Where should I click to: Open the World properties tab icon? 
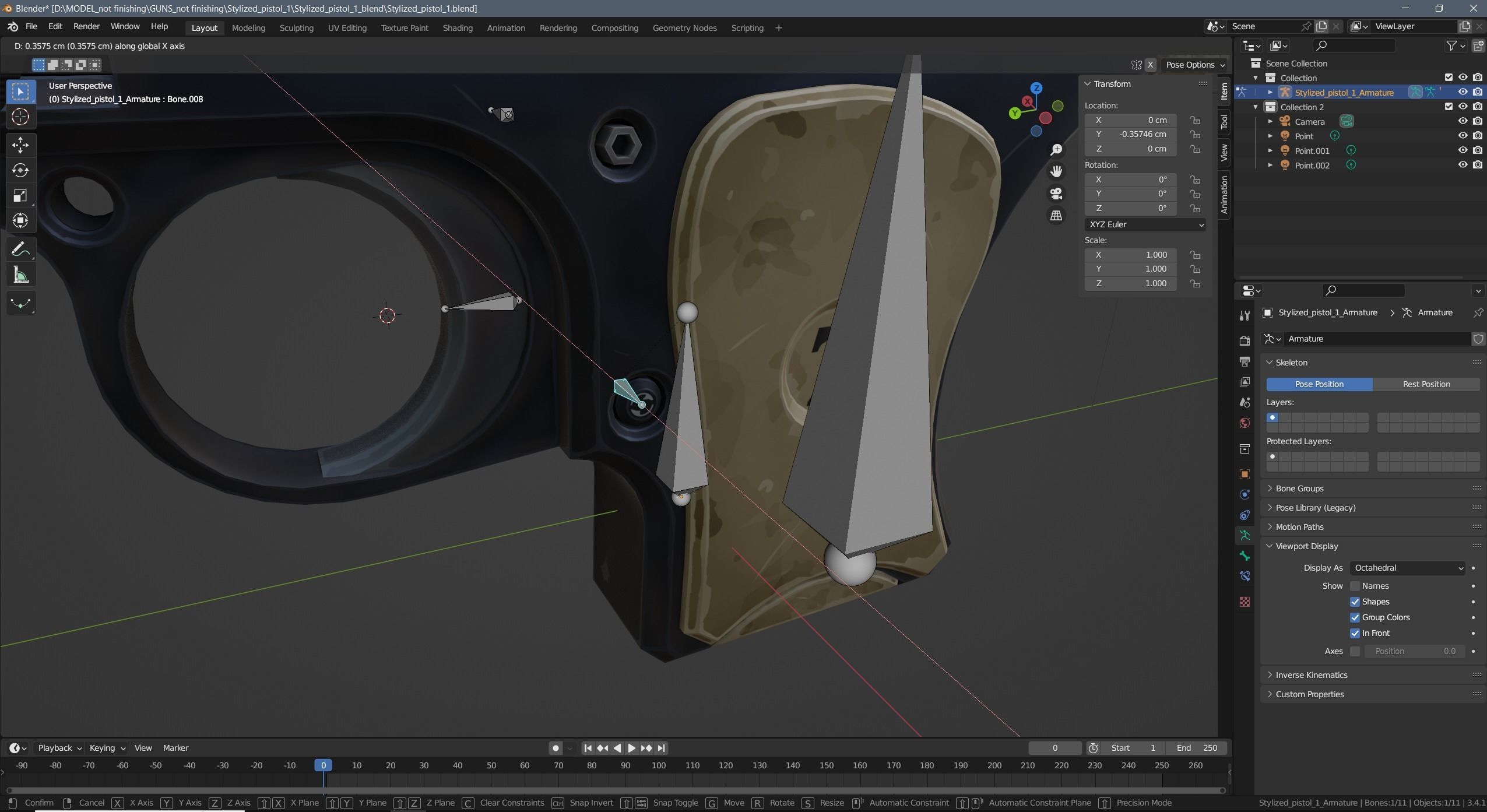(x=1245, y=423)
